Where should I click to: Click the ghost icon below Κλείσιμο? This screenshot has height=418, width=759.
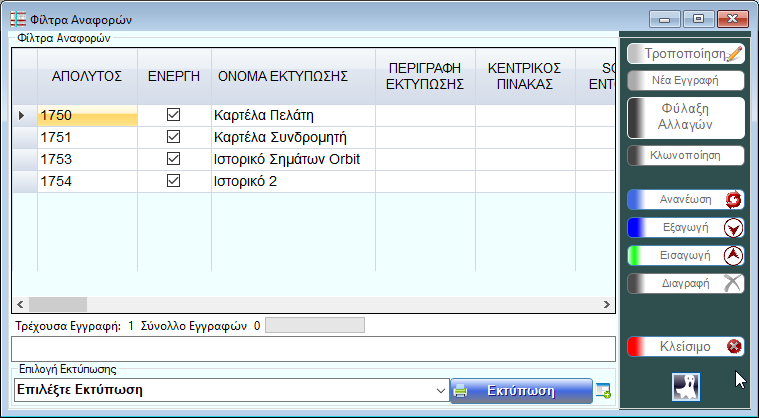tap(686, 385)
